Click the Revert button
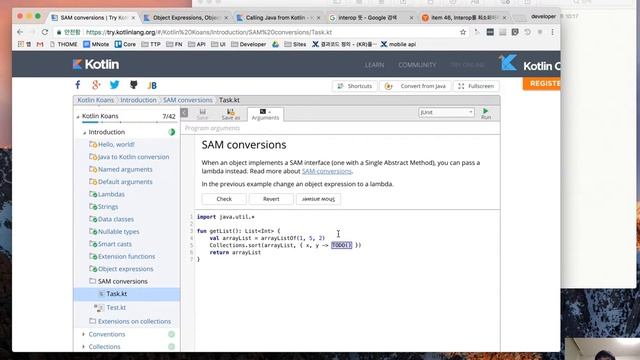The image size is (640, 360). (271, 199)
